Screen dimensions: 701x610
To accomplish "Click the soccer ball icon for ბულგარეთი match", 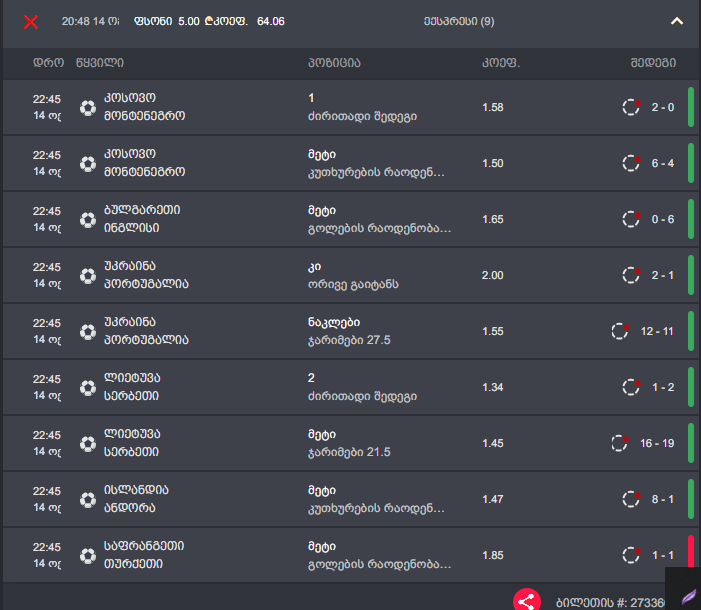I will coord(88,220).
